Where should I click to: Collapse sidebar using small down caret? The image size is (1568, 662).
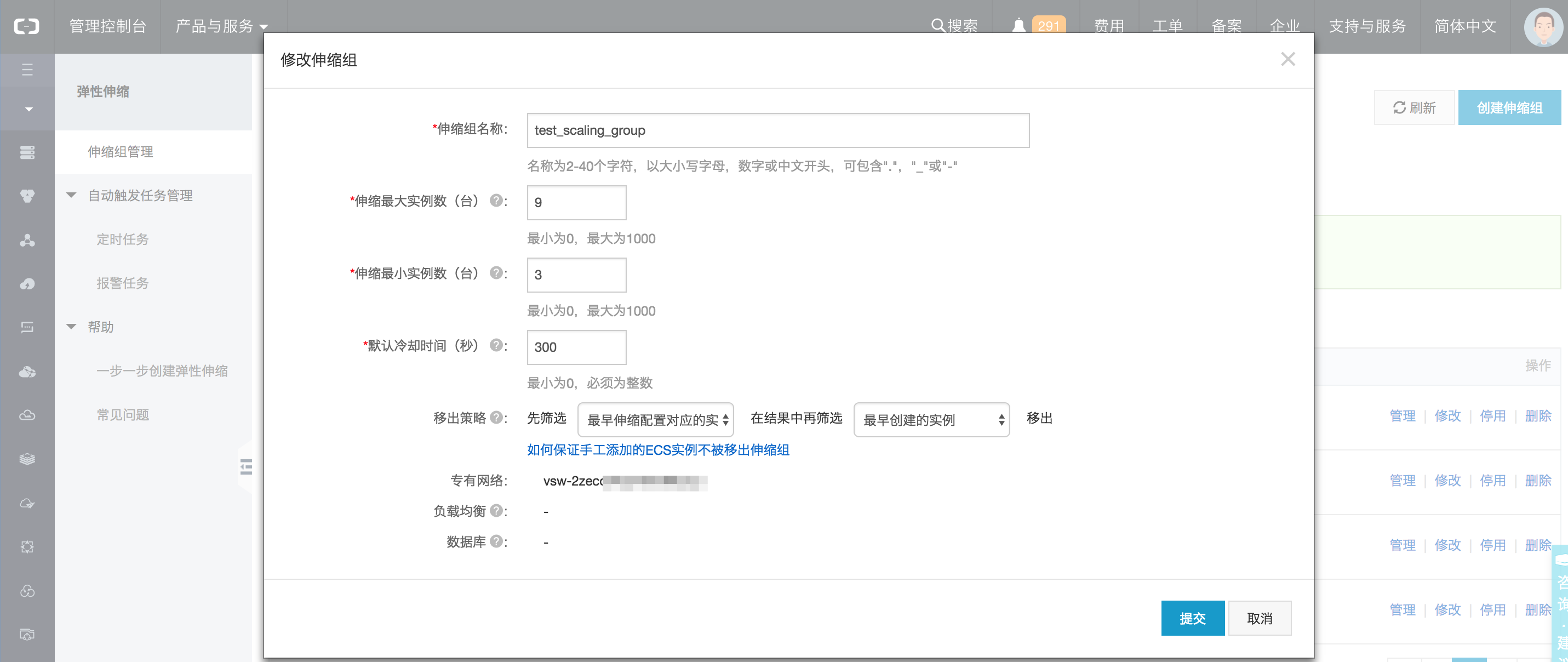click(x=28, y=110)
